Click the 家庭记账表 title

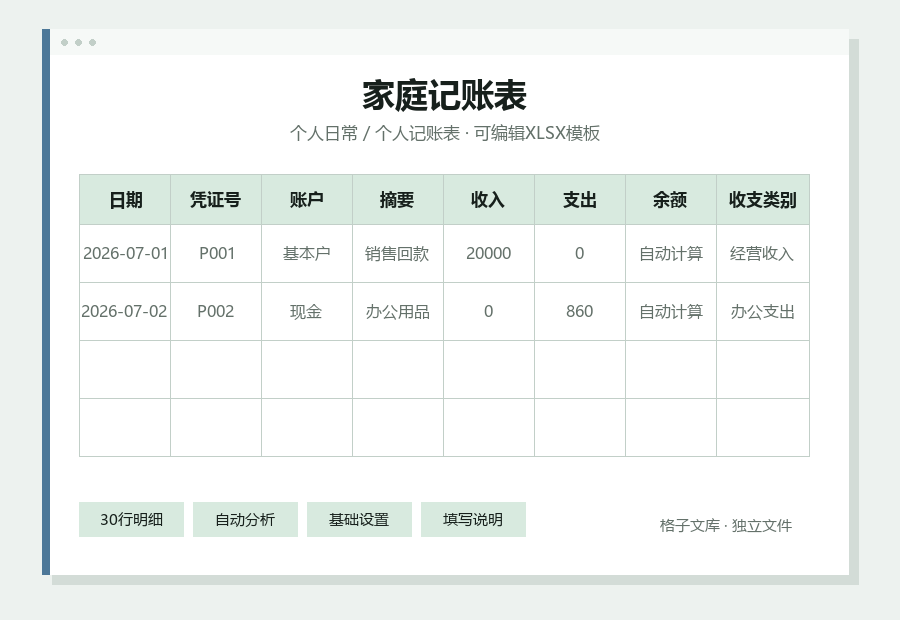tap(444, 95)
